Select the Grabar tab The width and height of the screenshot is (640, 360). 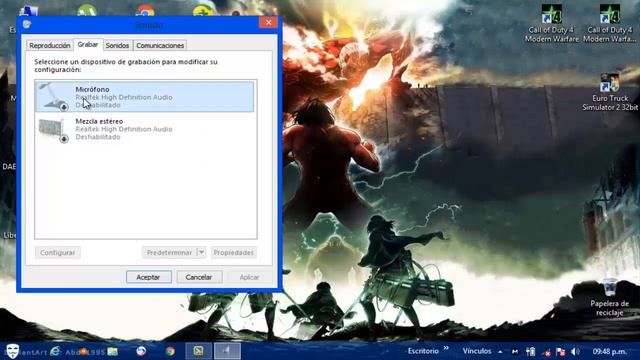coord(88,44)
